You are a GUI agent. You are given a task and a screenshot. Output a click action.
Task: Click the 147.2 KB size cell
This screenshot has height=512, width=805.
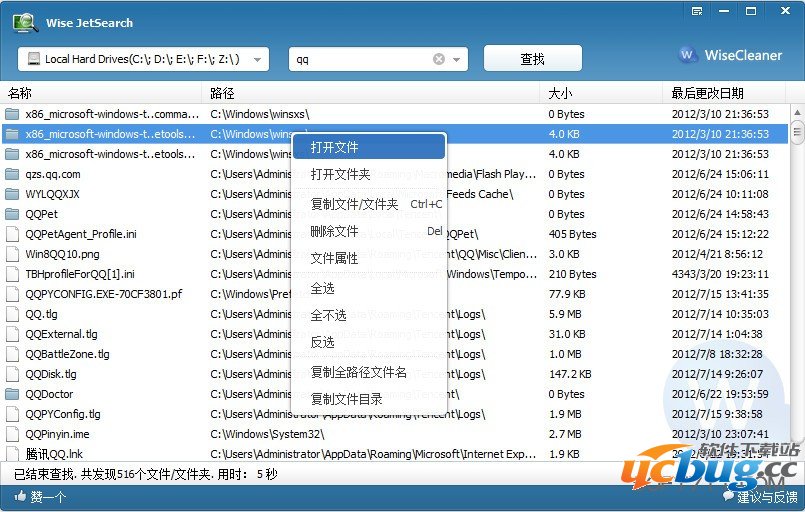pyautogui.click(x=570, y=374)
